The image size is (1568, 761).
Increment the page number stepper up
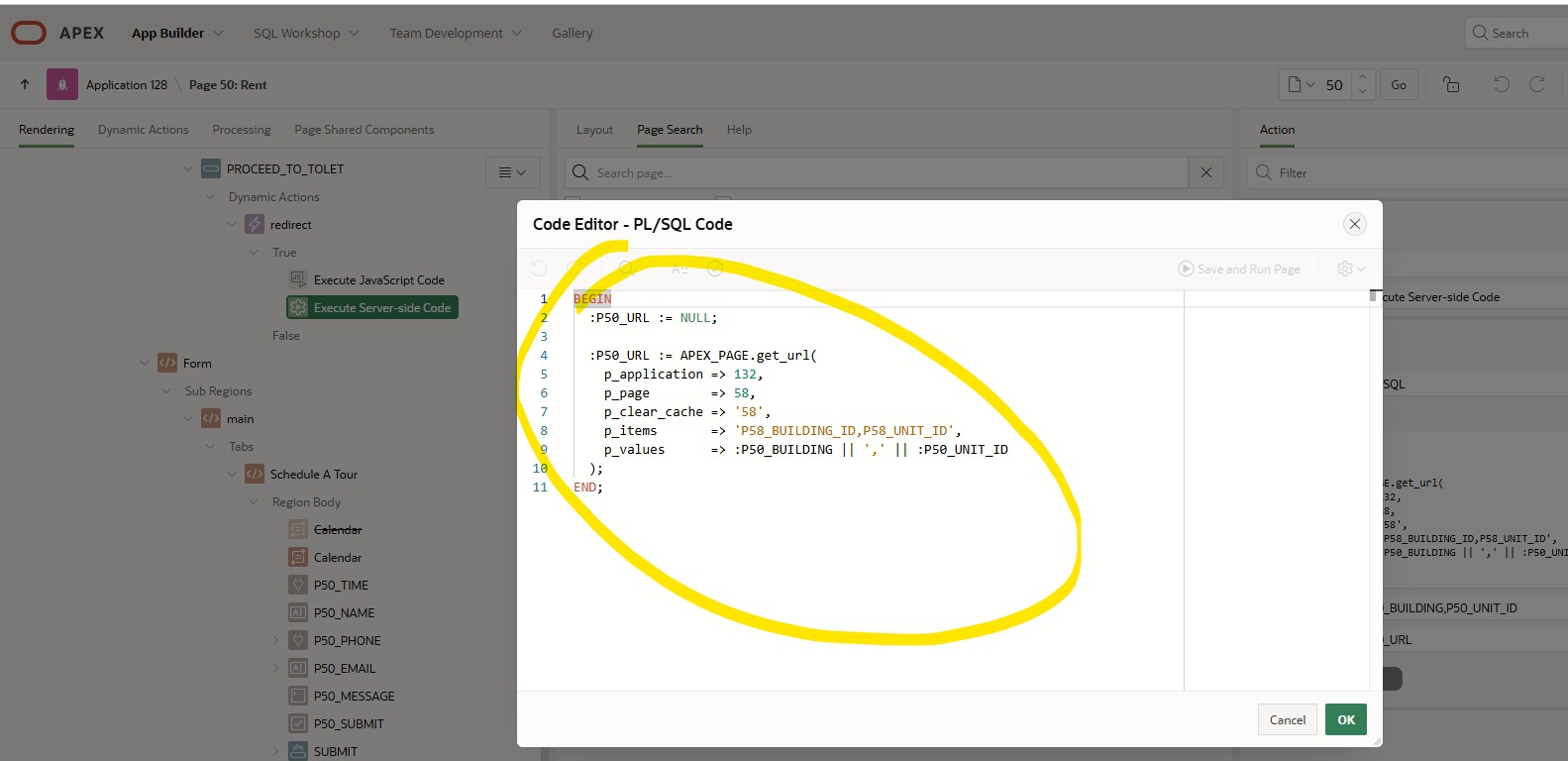tap(1362, 77)
